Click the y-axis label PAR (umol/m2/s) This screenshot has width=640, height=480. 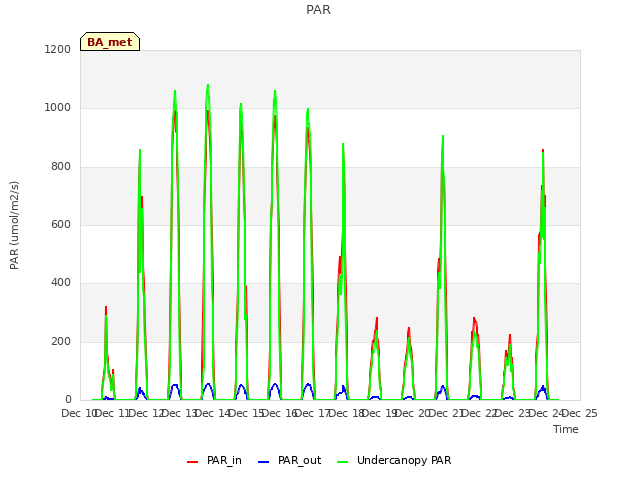coord(14,225)
